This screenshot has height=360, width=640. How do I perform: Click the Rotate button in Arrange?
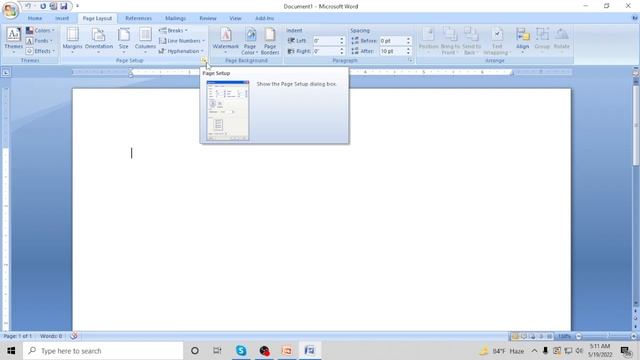coord(562,41)
